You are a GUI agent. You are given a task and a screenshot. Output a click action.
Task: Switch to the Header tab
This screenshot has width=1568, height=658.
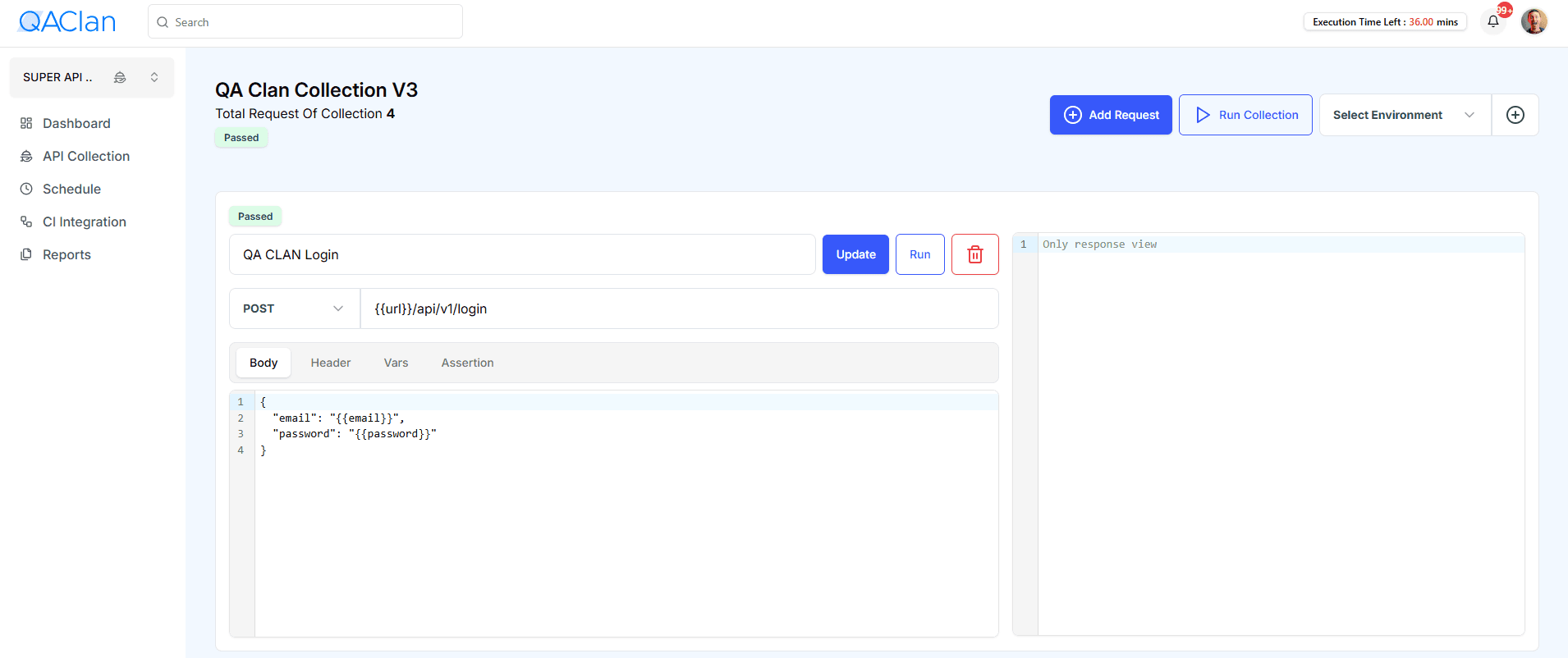(x=331, y=363)
